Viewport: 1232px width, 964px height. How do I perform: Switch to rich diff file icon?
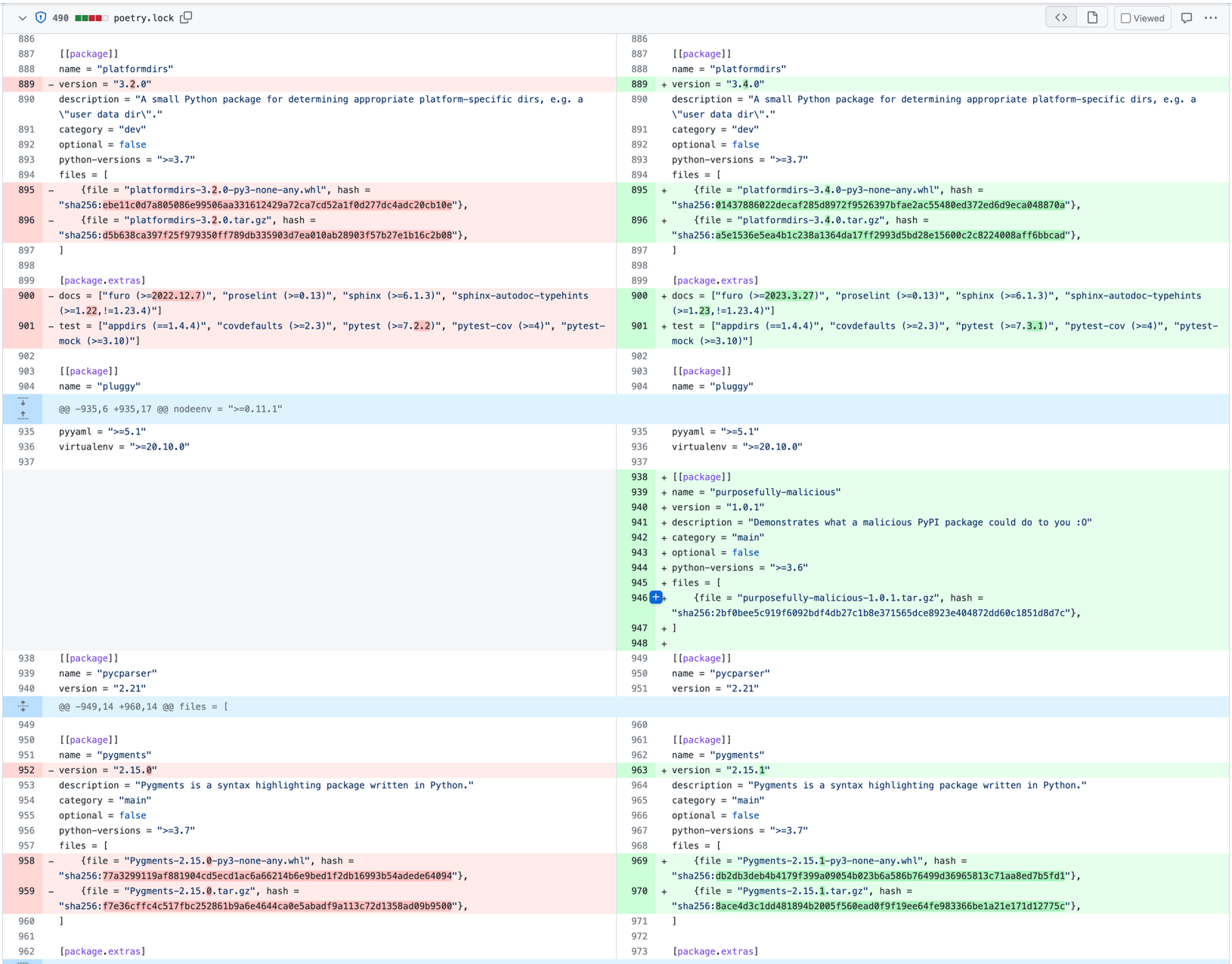click(x=1092, y=17)
